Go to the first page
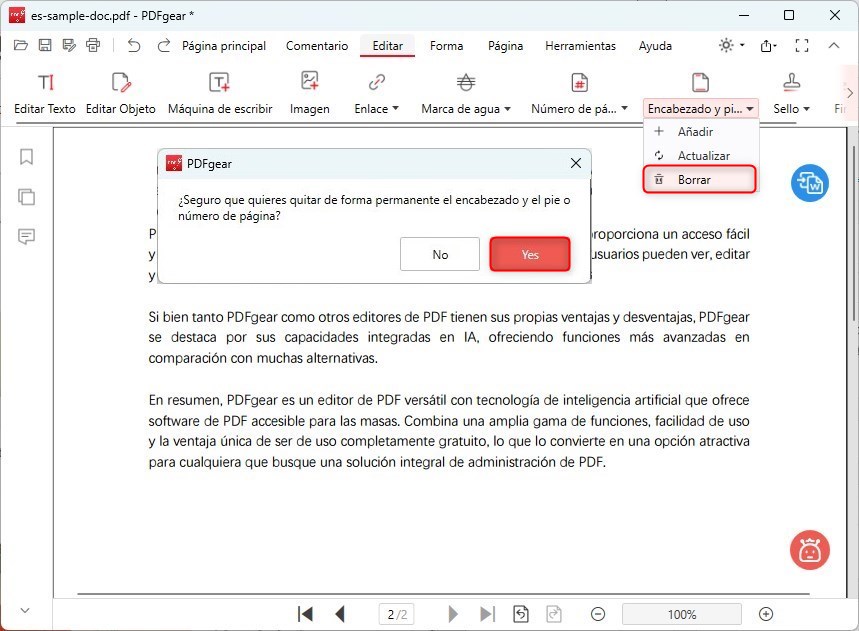 point(305,614)
